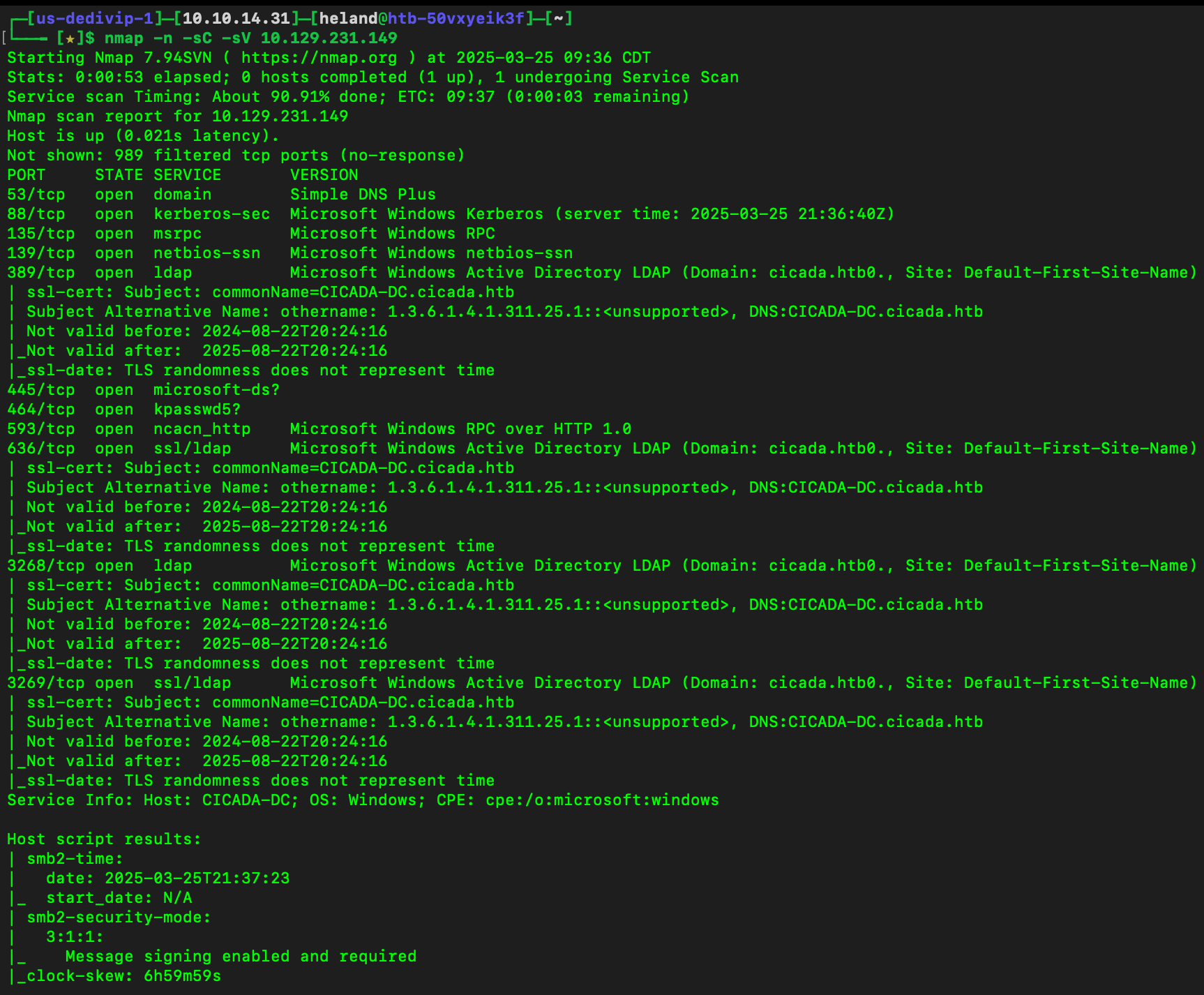1204x995 pixels.
Task: Click the open state in the 593/tcp row
Action: pyautogui.click(x=114, y=429)
